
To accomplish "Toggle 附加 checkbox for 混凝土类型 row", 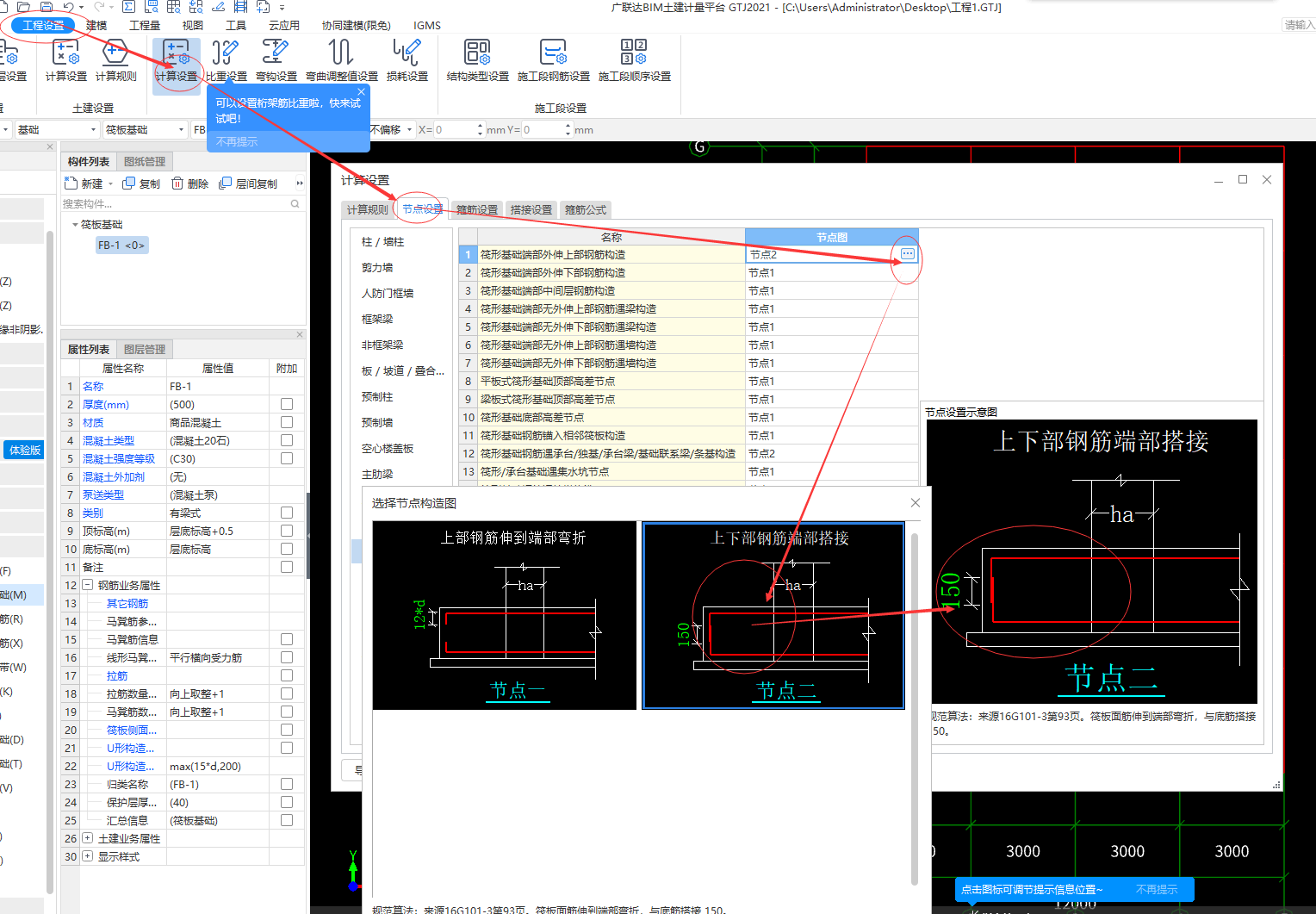I will point(287,440).
